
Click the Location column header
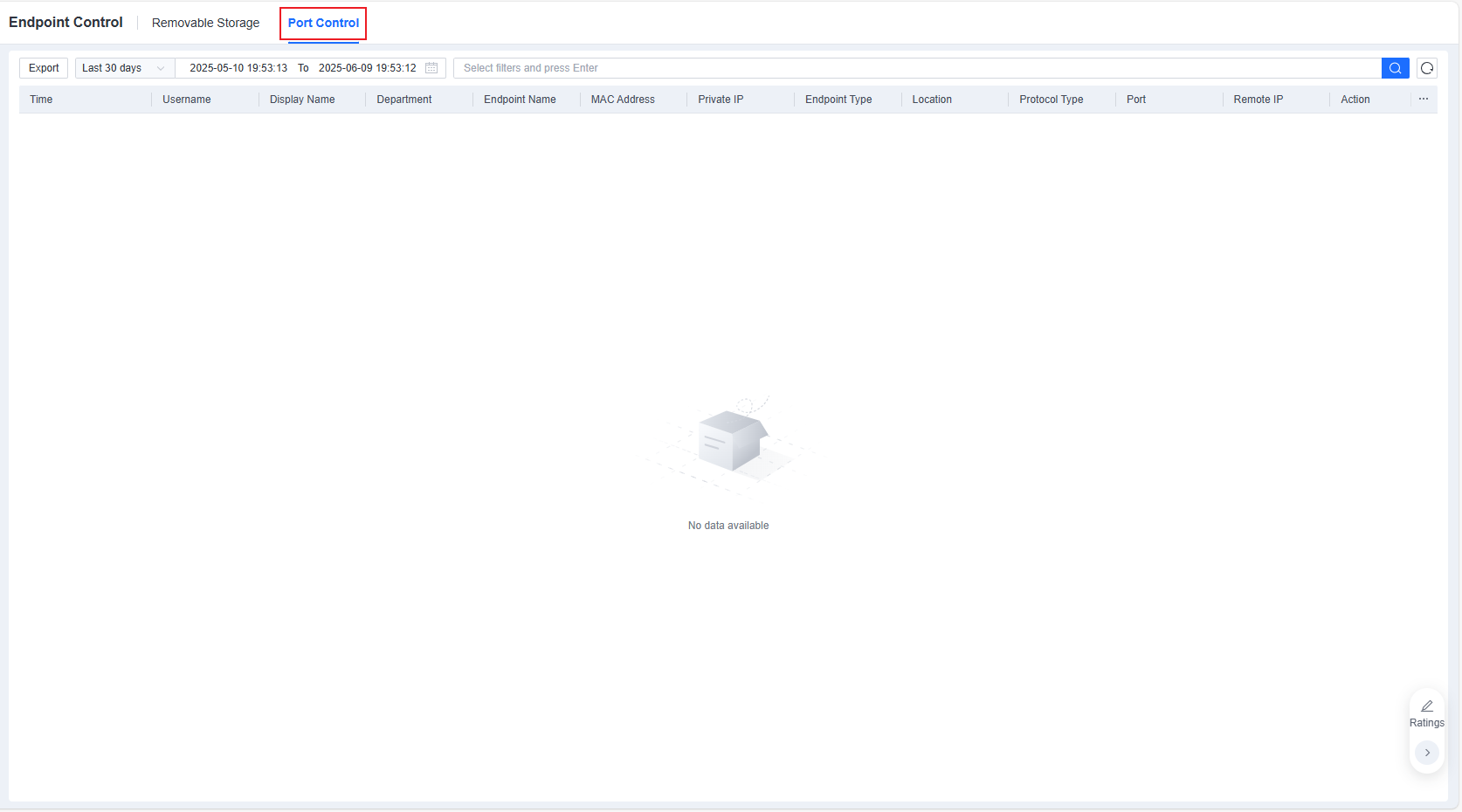pos(932,100)
